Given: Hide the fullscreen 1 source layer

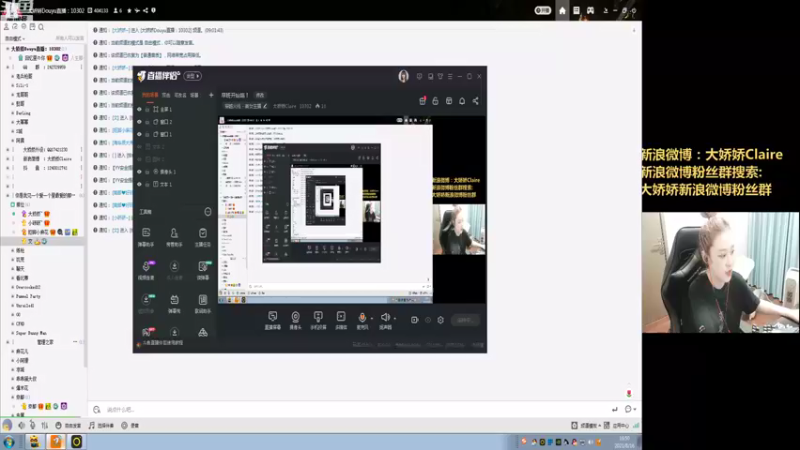Looking at the screenshot, I should (x=139, y=109).
